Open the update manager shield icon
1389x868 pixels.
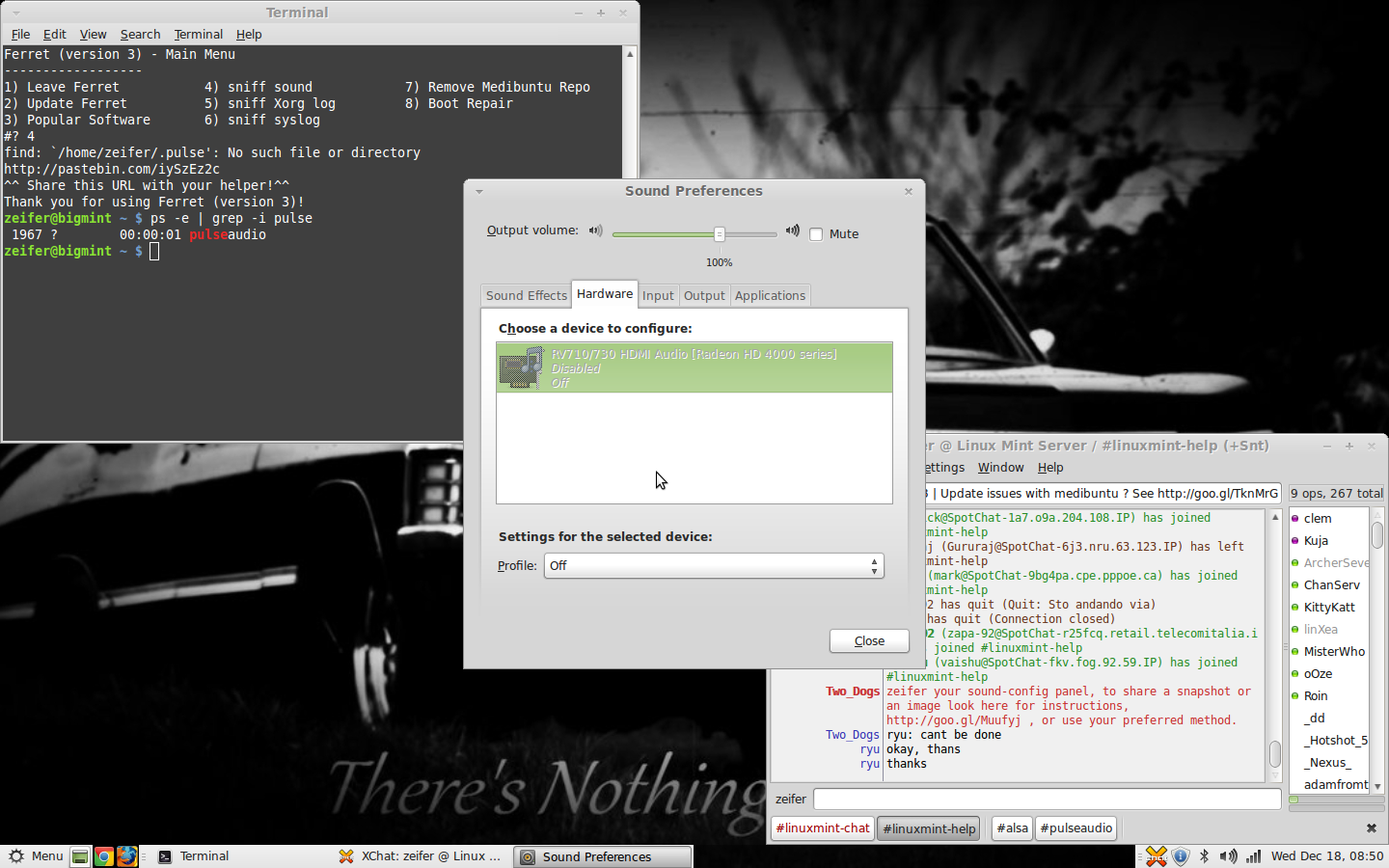coord(1181,855)
